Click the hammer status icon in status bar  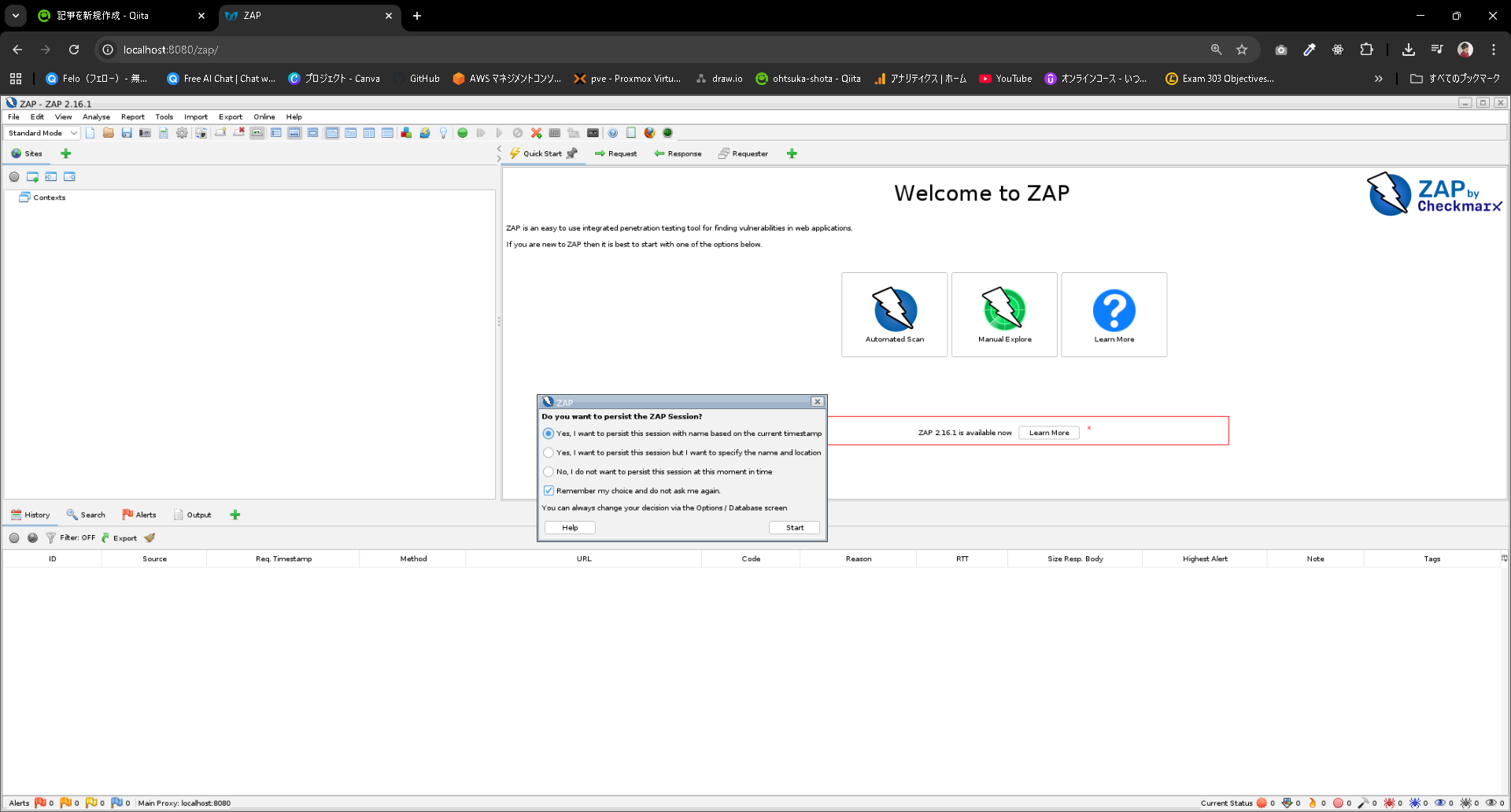1363,803
